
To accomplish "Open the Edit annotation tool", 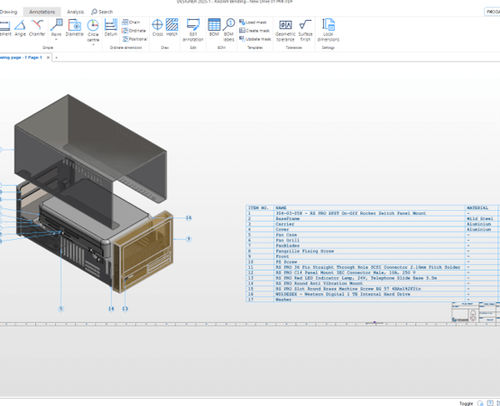I will click(193, 30).
